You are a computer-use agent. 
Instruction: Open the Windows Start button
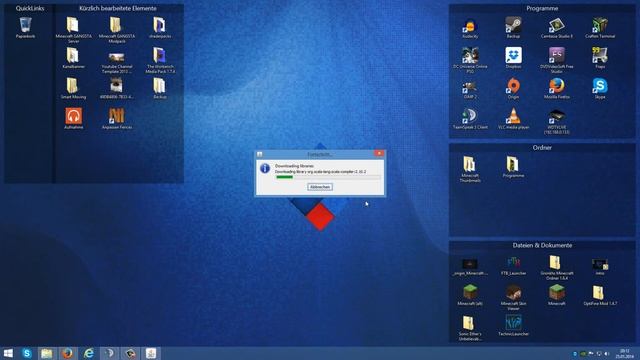point(8,353)
